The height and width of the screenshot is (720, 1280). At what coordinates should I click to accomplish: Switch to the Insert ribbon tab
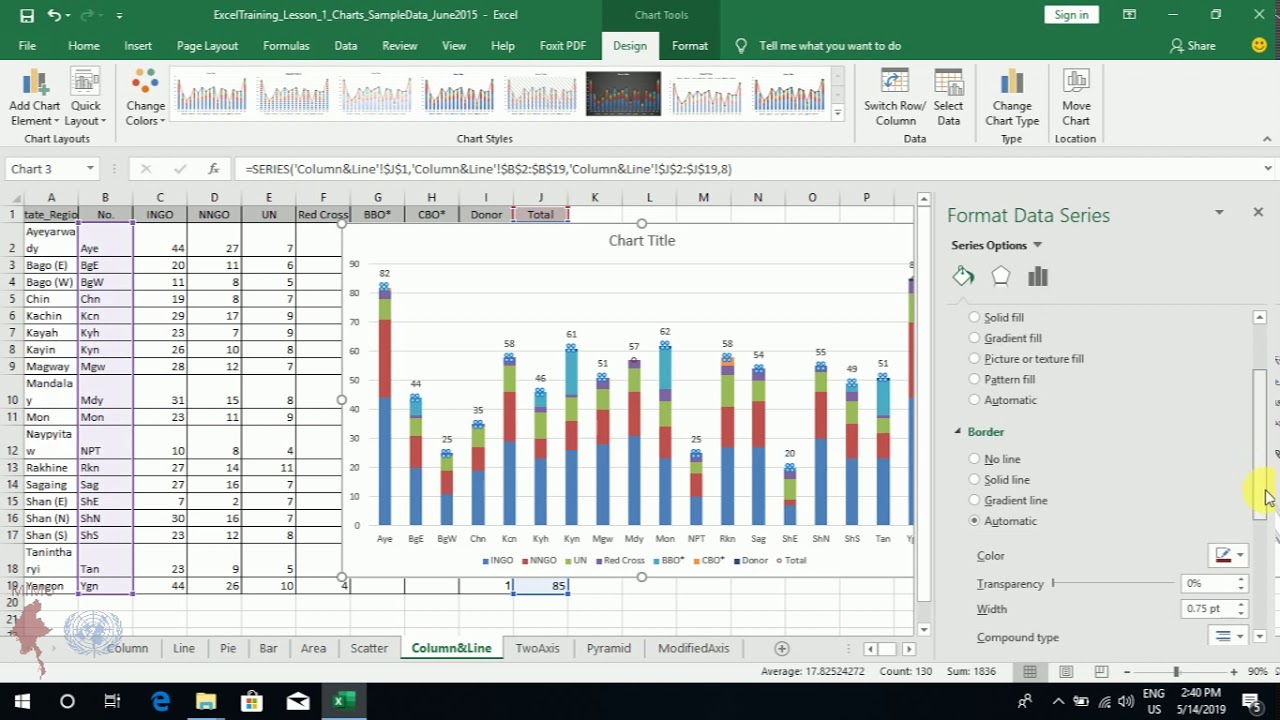(138, 46)
